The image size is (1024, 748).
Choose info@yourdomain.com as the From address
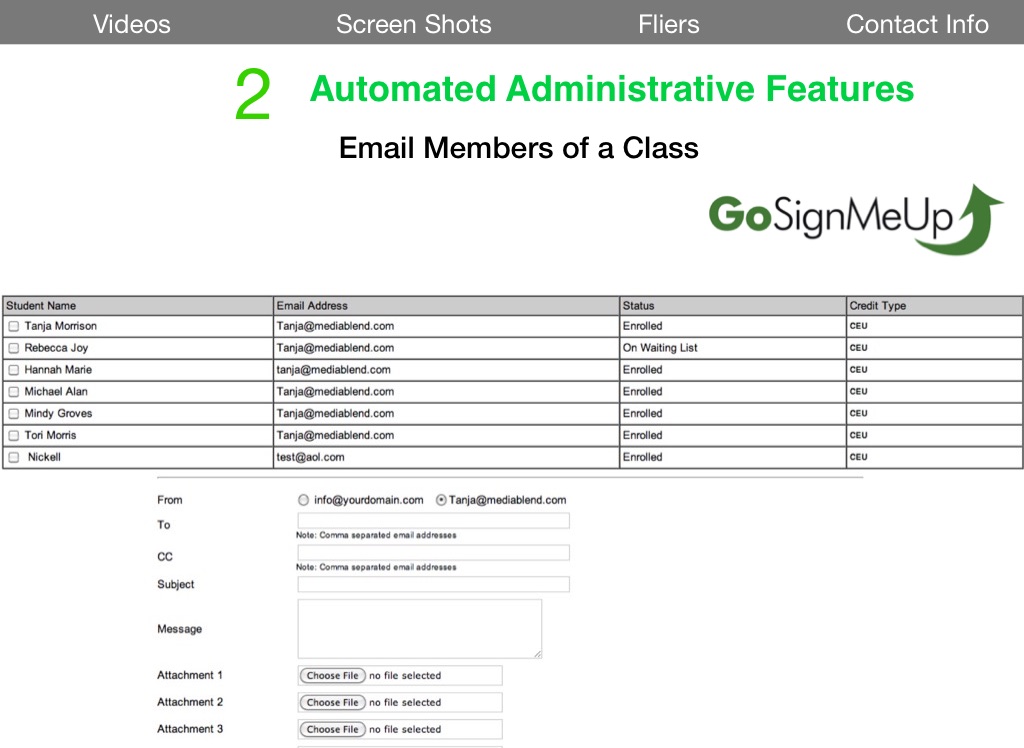pyautogui.click(x=304, y=500)
